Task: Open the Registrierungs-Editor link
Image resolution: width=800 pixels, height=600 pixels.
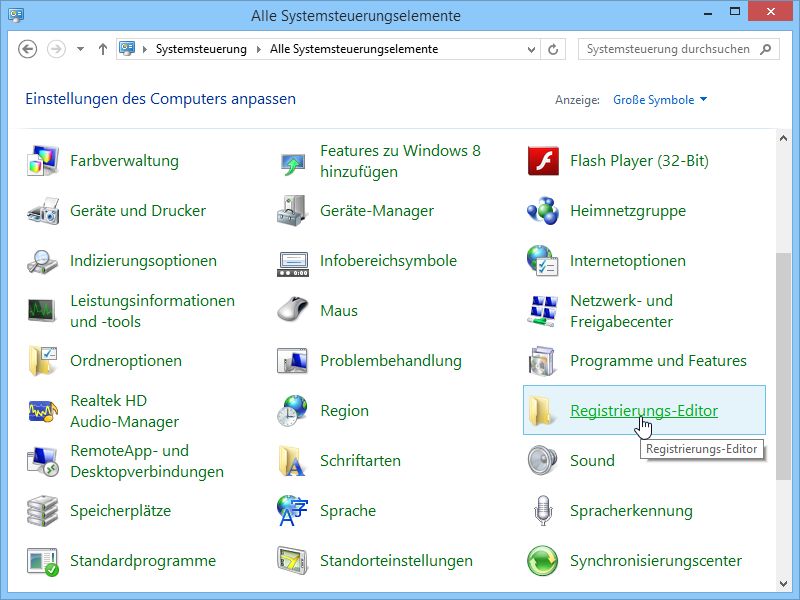Action: pyautogui.click(x=644, y=411)
